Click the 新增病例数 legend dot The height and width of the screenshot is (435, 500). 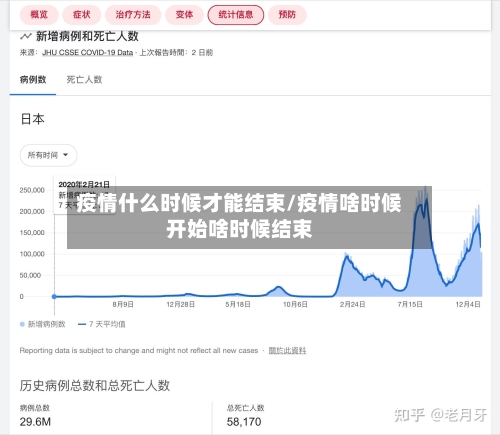coord(22,324)
